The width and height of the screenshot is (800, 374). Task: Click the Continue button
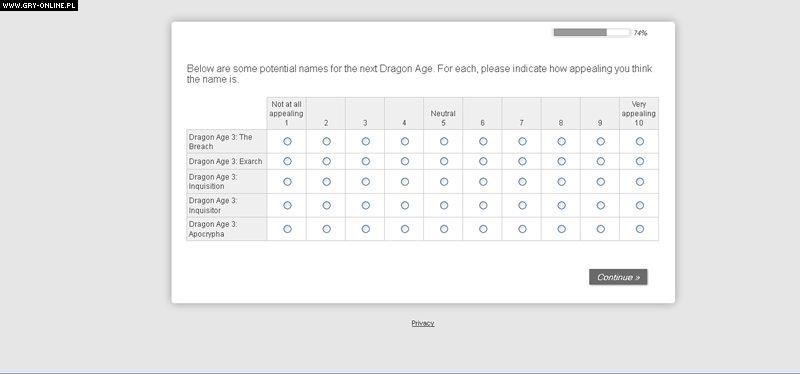coord(618,277)
